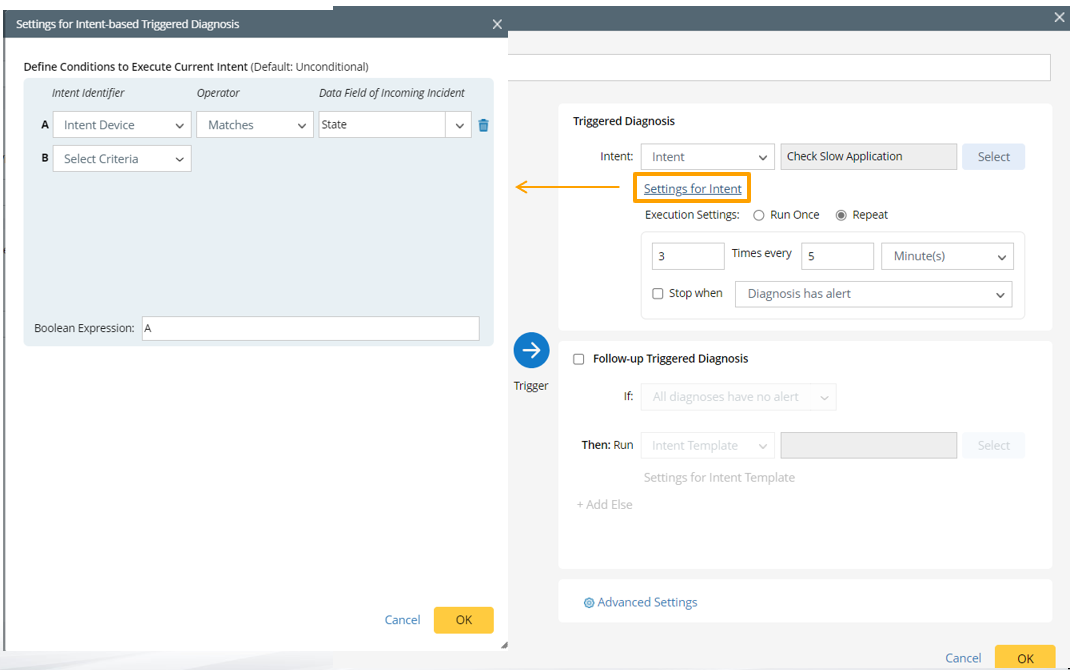Expand the Diagnosis has alert dropdown
The image size is (1070, 670).
coord(872,294)
